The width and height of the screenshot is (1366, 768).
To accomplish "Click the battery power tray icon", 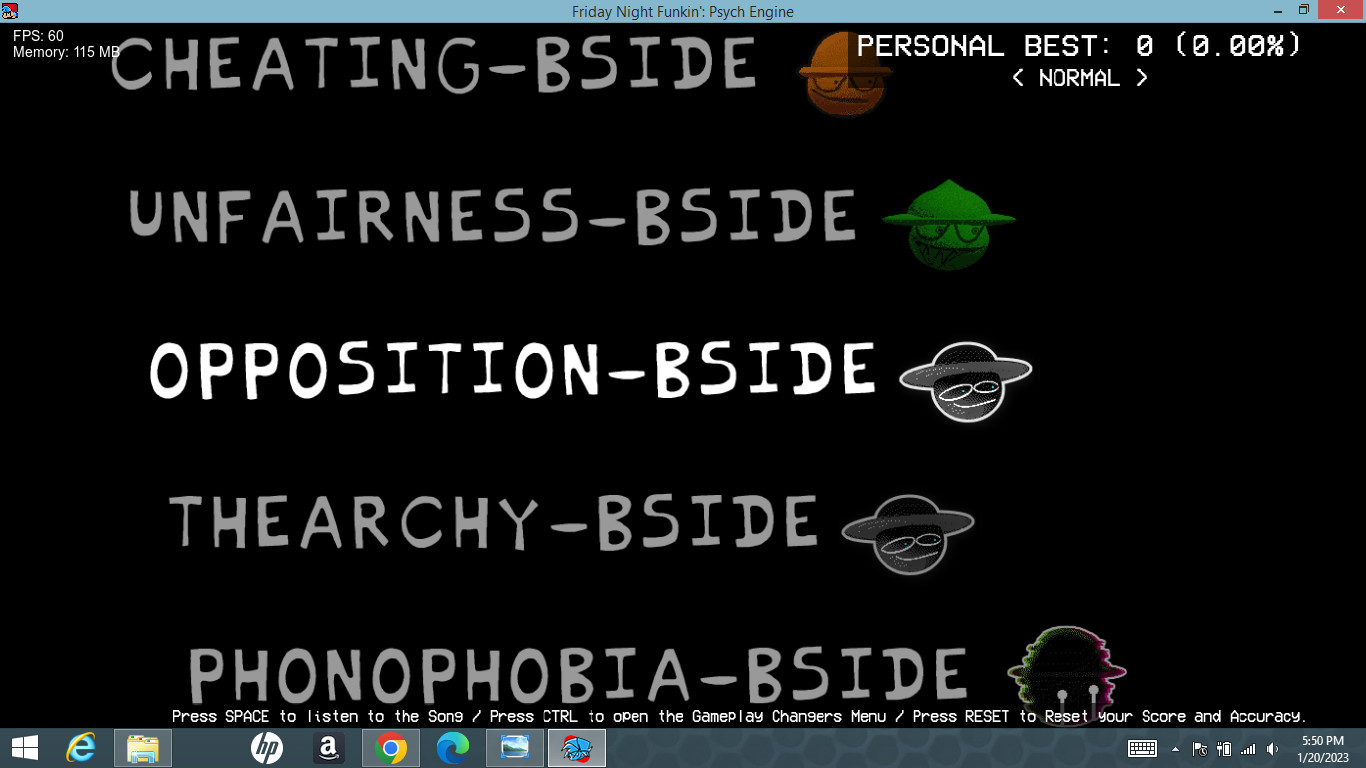I will [1224, 748].
